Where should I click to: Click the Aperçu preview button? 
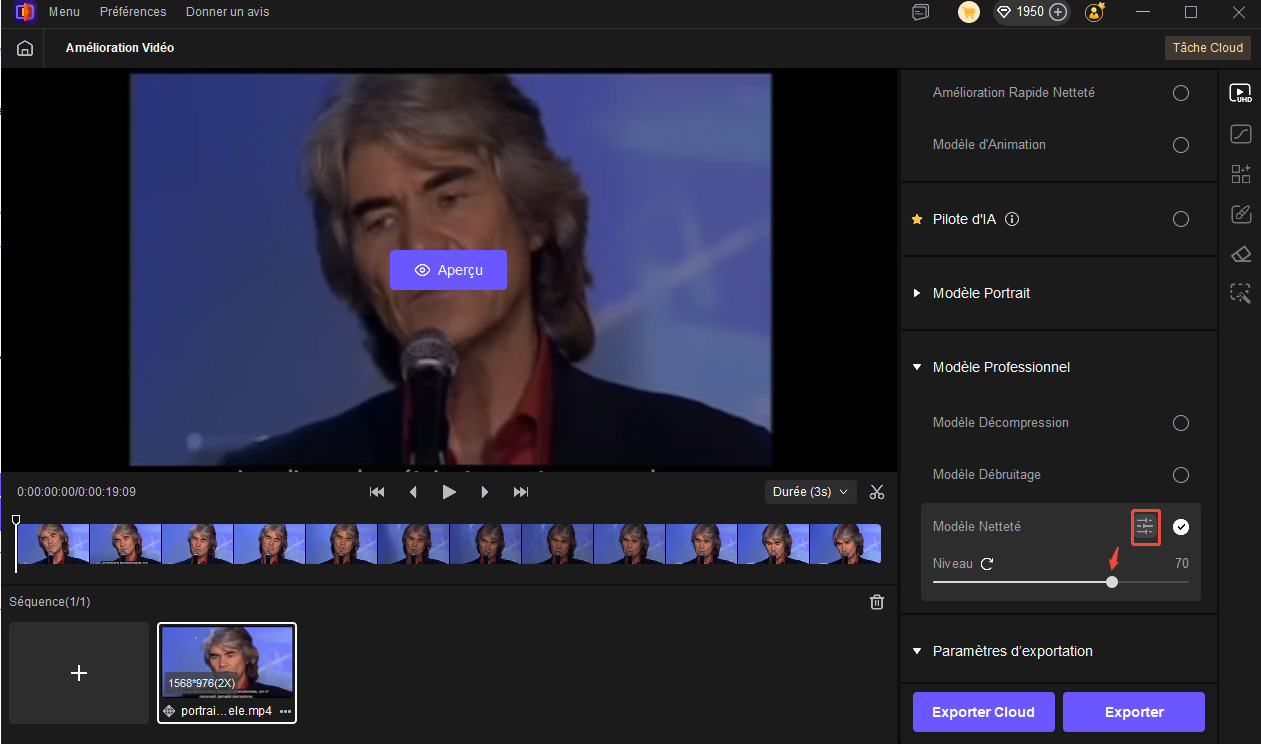(x=448, y=270)
